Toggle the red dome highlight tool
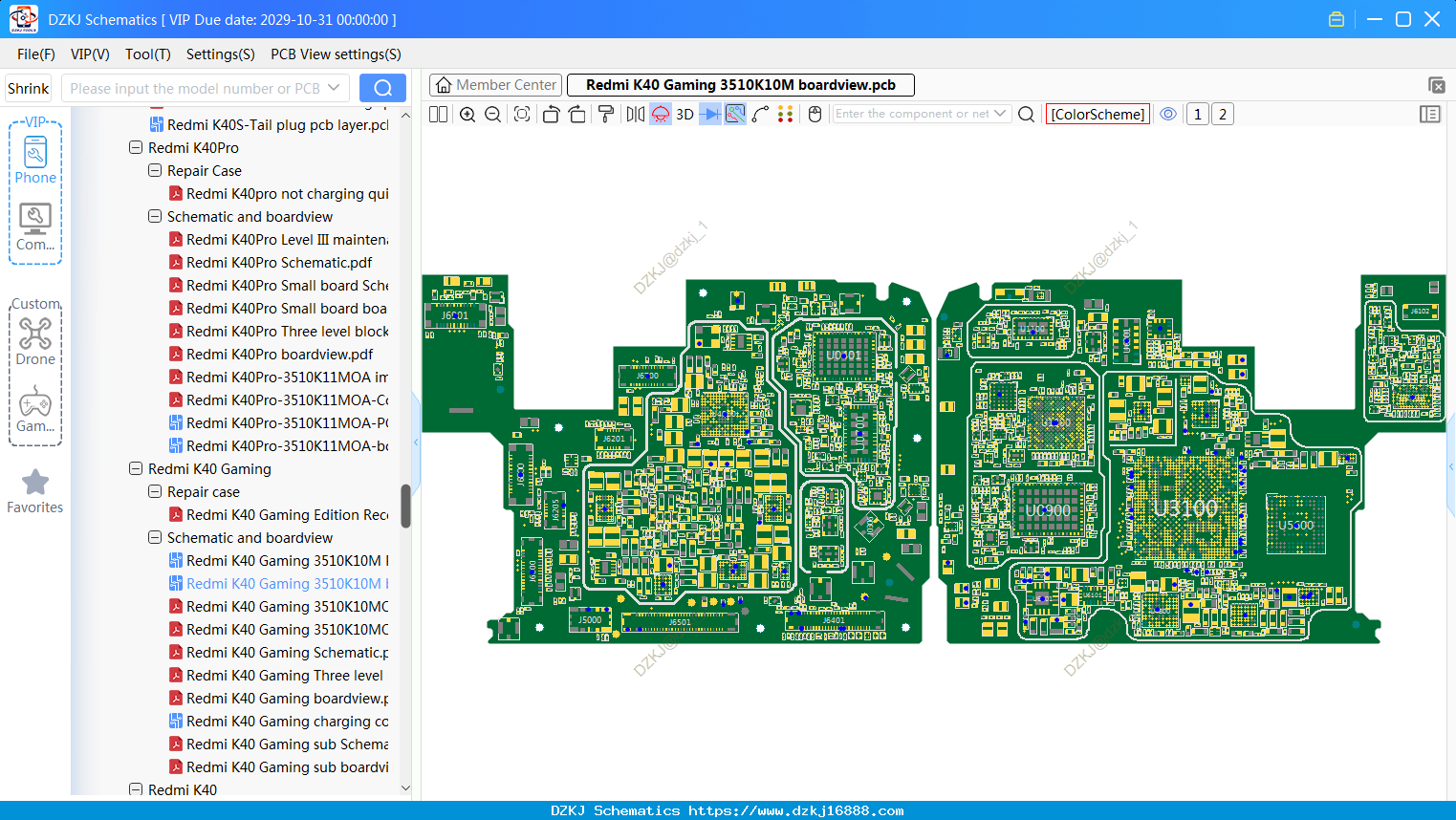 [661, 114]
